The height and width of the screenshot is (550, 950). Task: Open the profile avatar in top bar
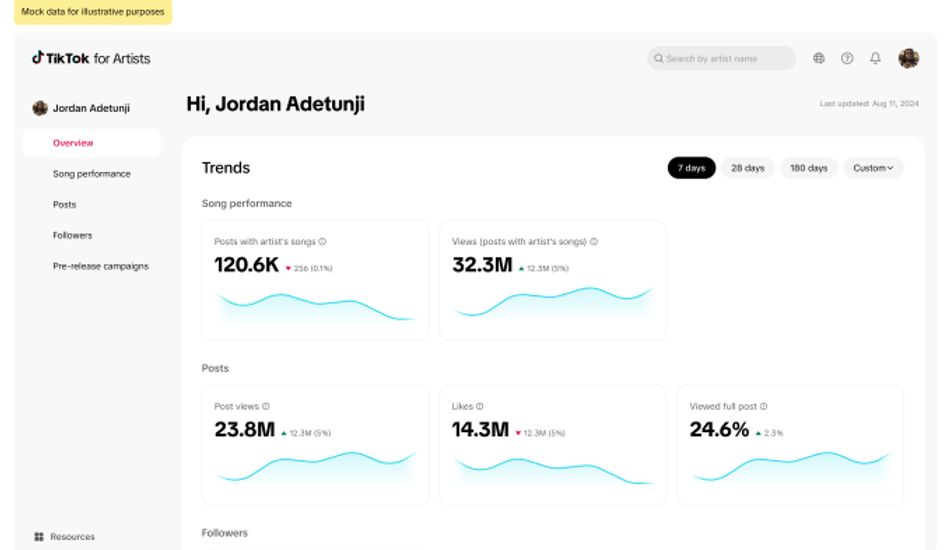908,58
